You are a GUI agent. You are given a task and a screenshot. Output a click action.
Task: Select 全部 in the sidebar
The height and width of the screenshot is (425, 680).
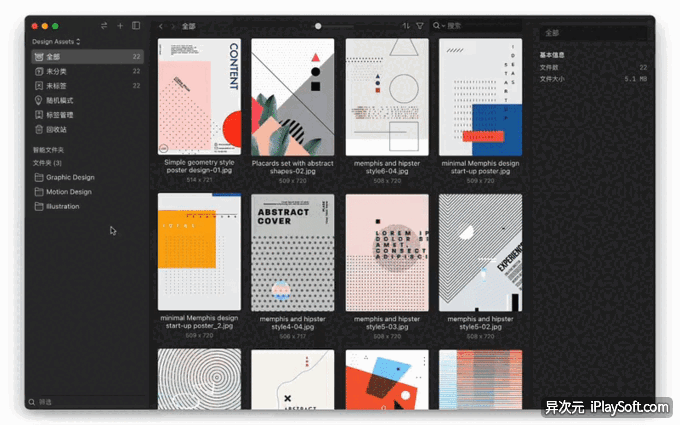tap(88, 56)
